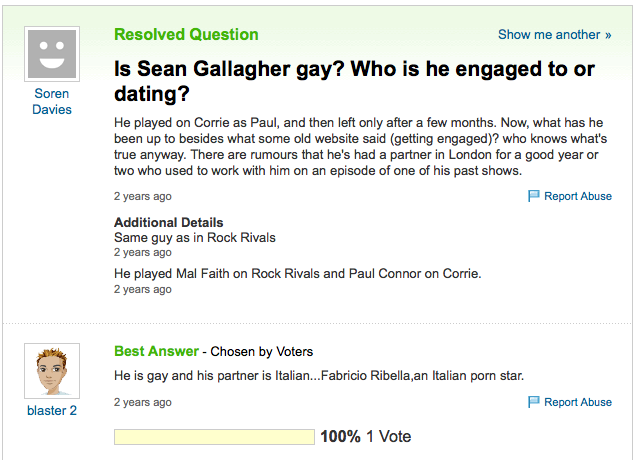
Task: Click the flag icon beside the question's Report Abuse
Action: pos(534,197)
